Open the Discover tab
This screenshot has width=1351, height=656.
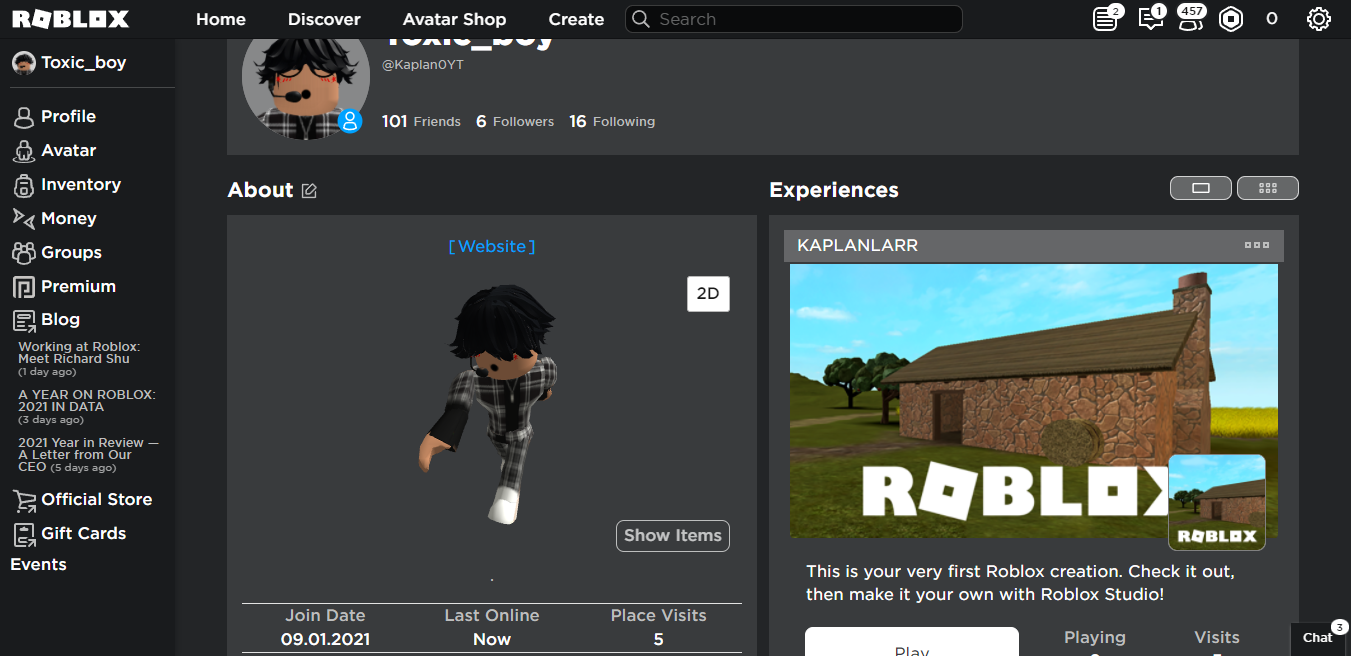(324, 19)
